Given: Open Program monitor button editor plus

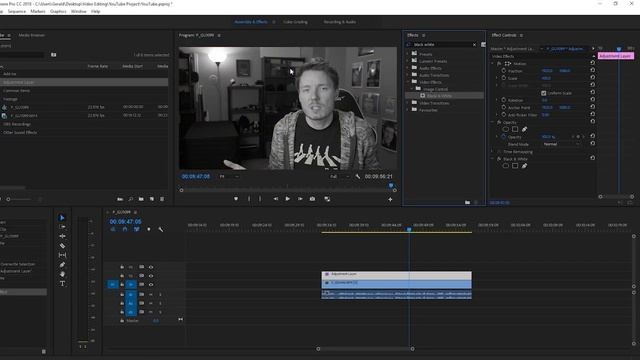Looking at the screenshot, I should tap(390, 199).
